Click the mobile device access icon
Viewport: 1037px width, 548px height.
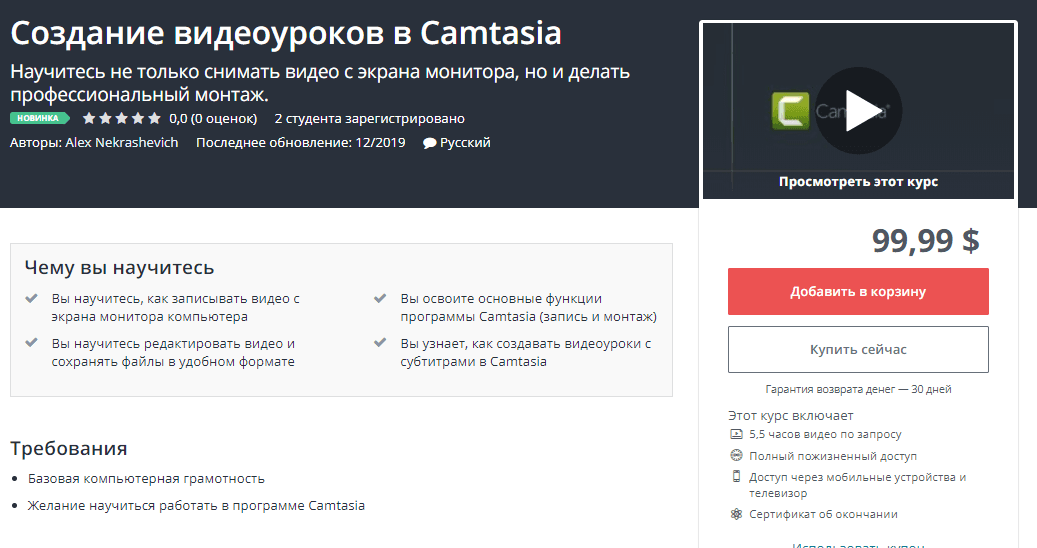[736, 476]
